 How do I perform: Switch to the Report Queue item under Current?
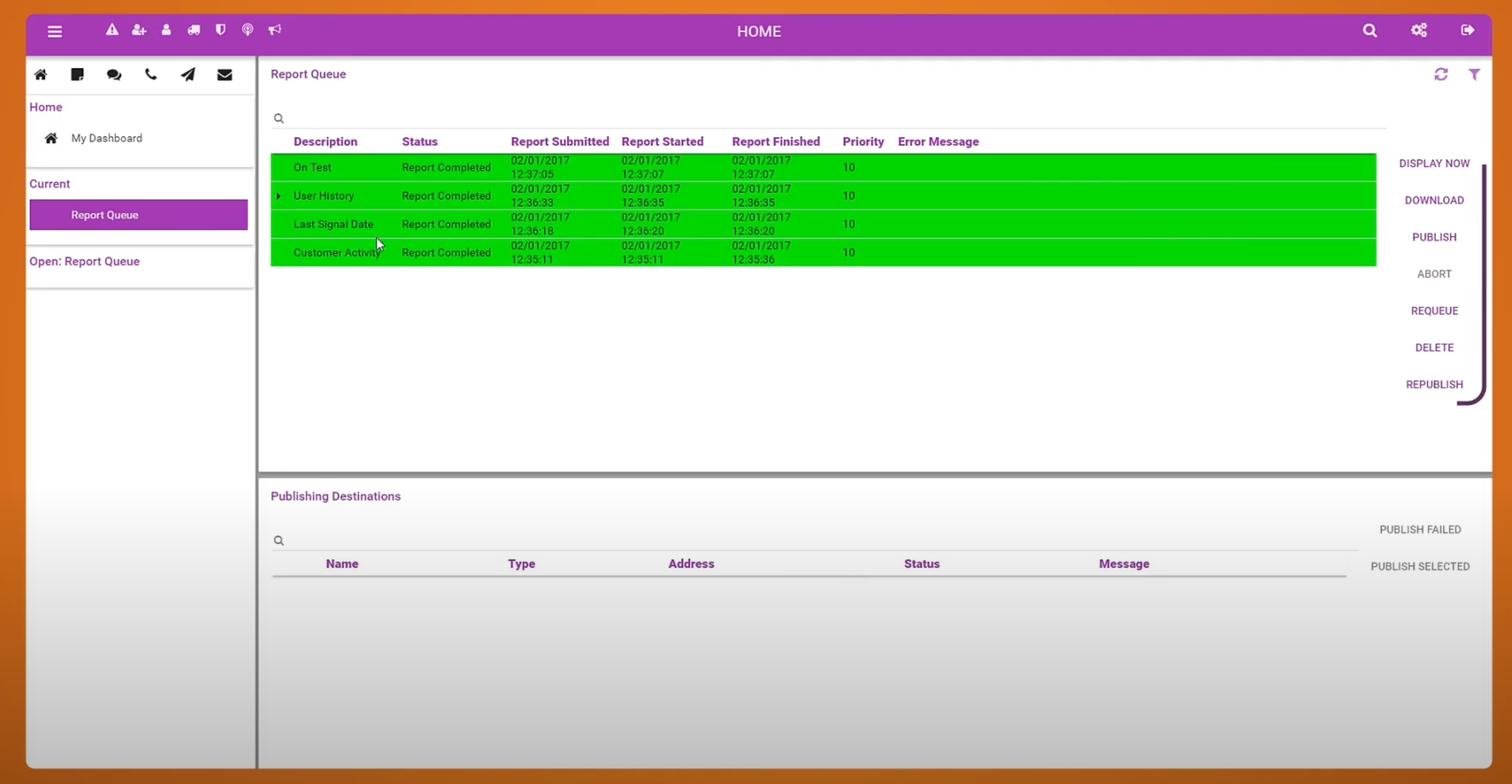138,214
